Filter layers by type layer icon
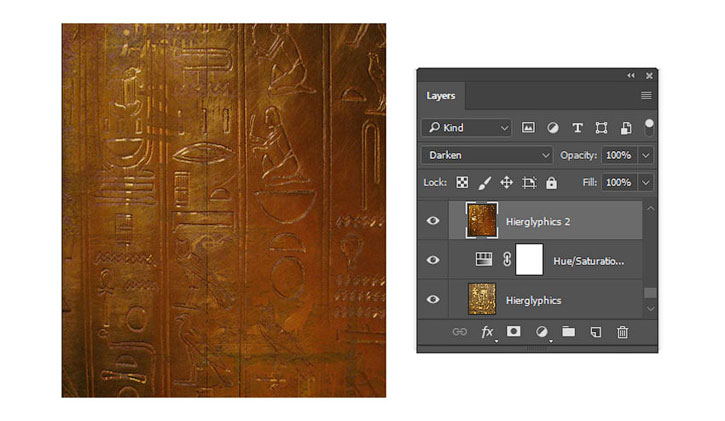The image size is (725, 421). (x=577, y=128)
